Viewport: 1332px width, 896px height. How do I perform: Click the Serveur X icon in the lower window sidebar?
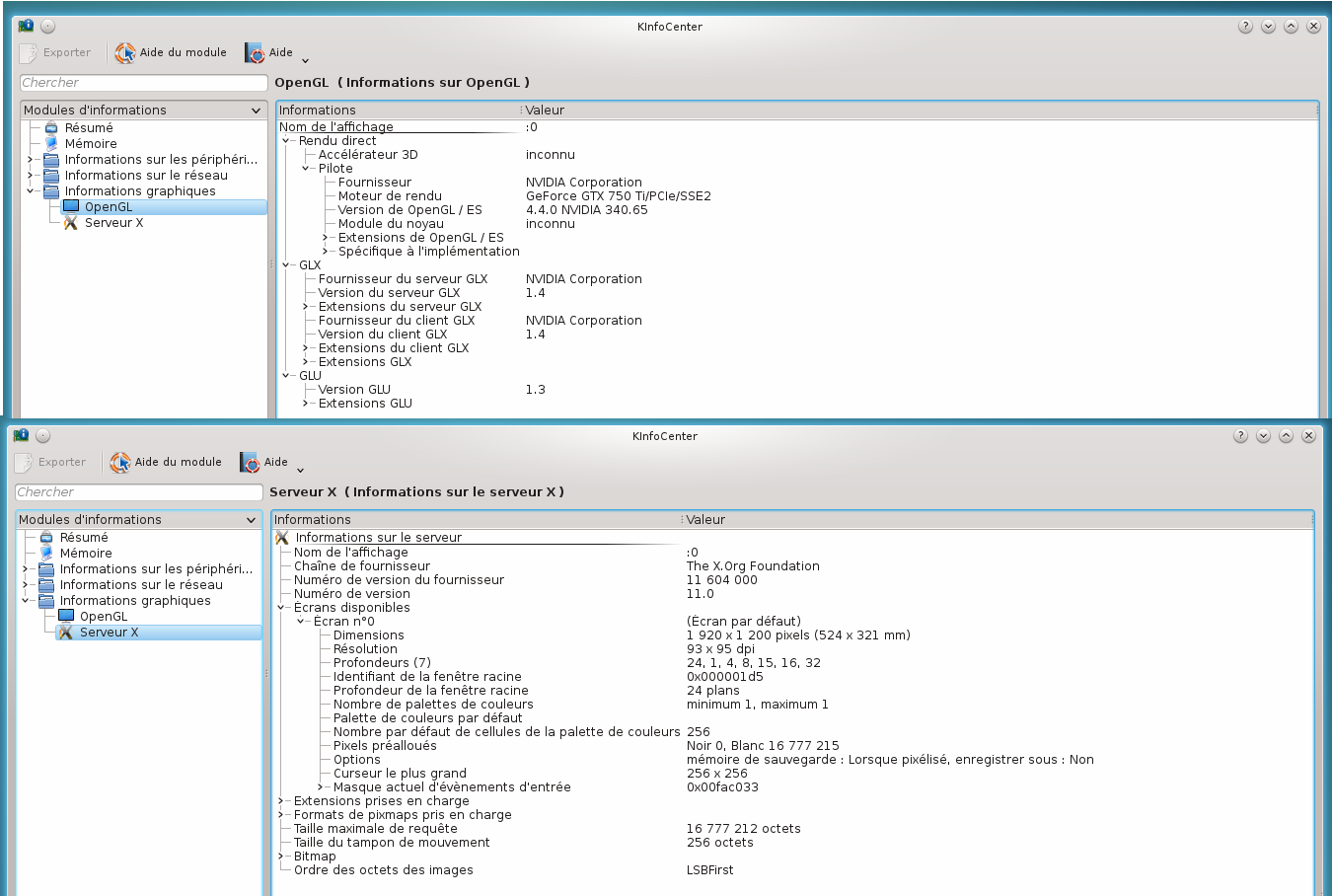coord(66,633)
